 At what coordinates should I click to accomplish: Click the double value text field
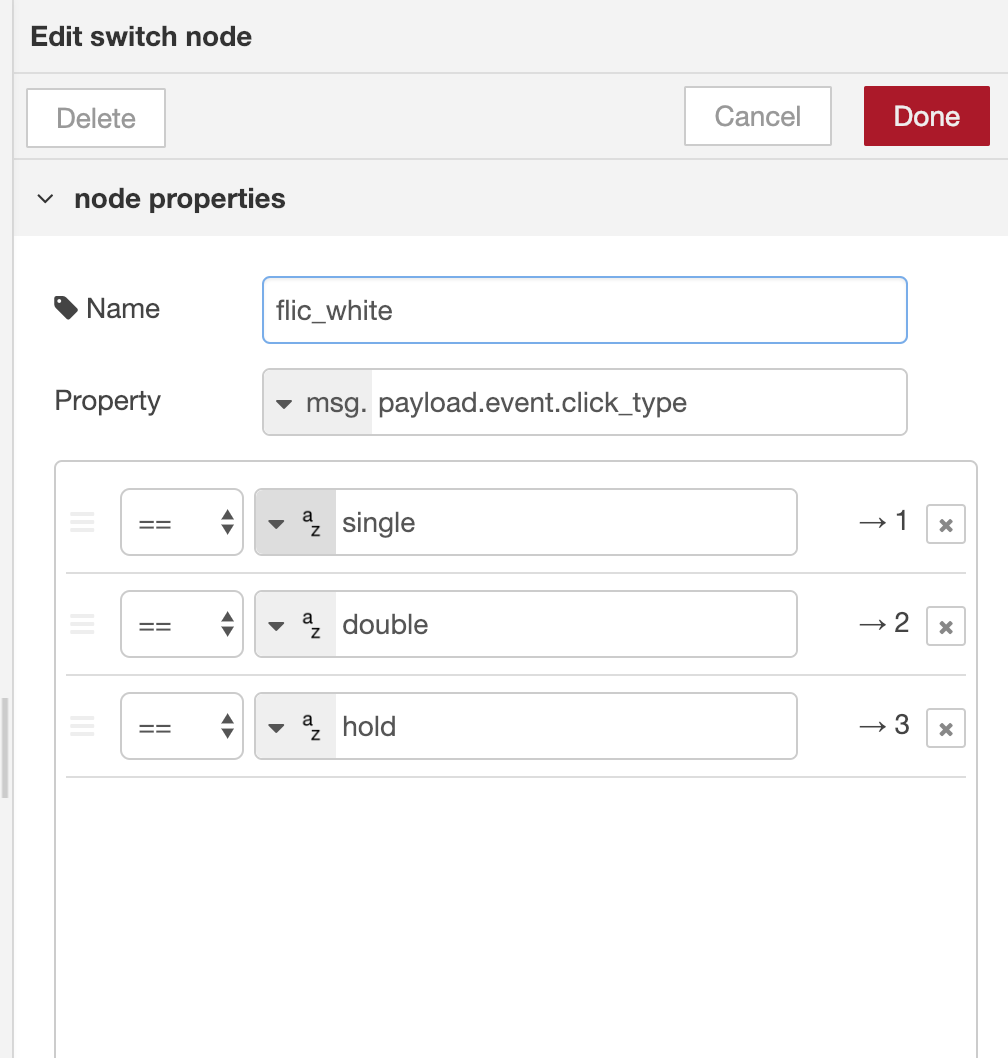565,624
